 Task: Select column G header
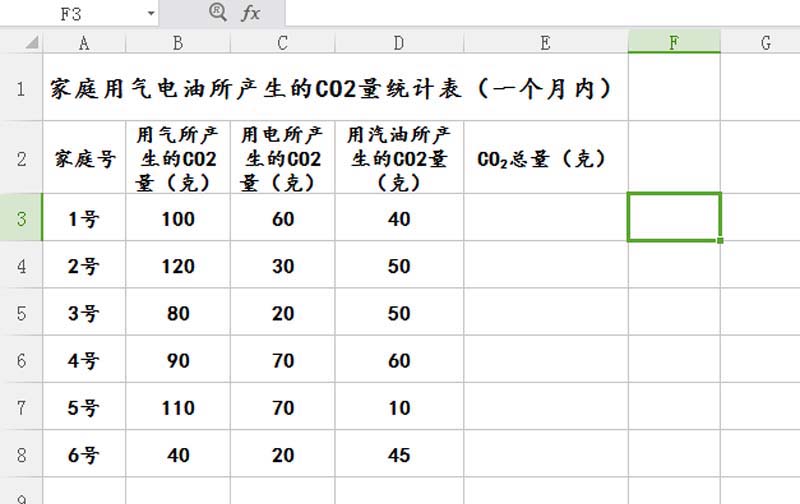coord(760,42)
